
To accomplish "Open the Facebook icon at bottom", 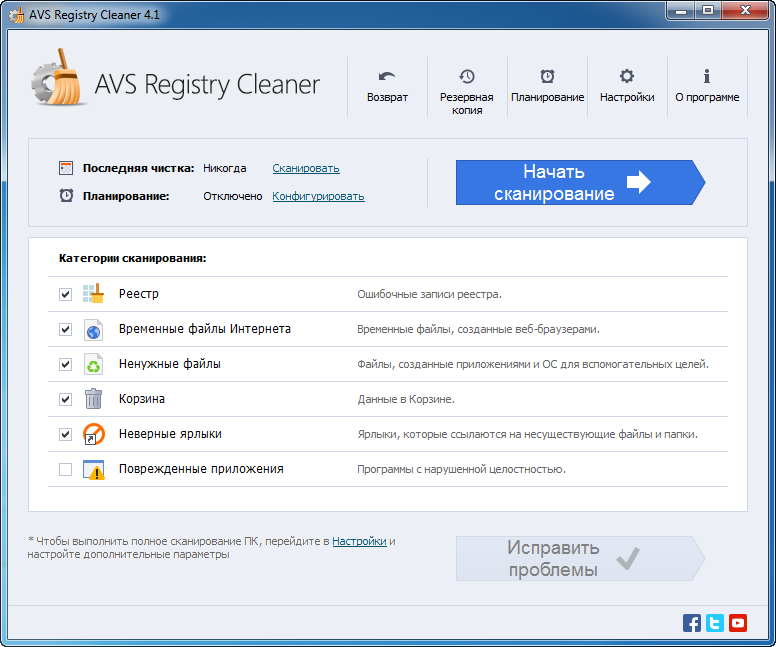I will (692, 623).
